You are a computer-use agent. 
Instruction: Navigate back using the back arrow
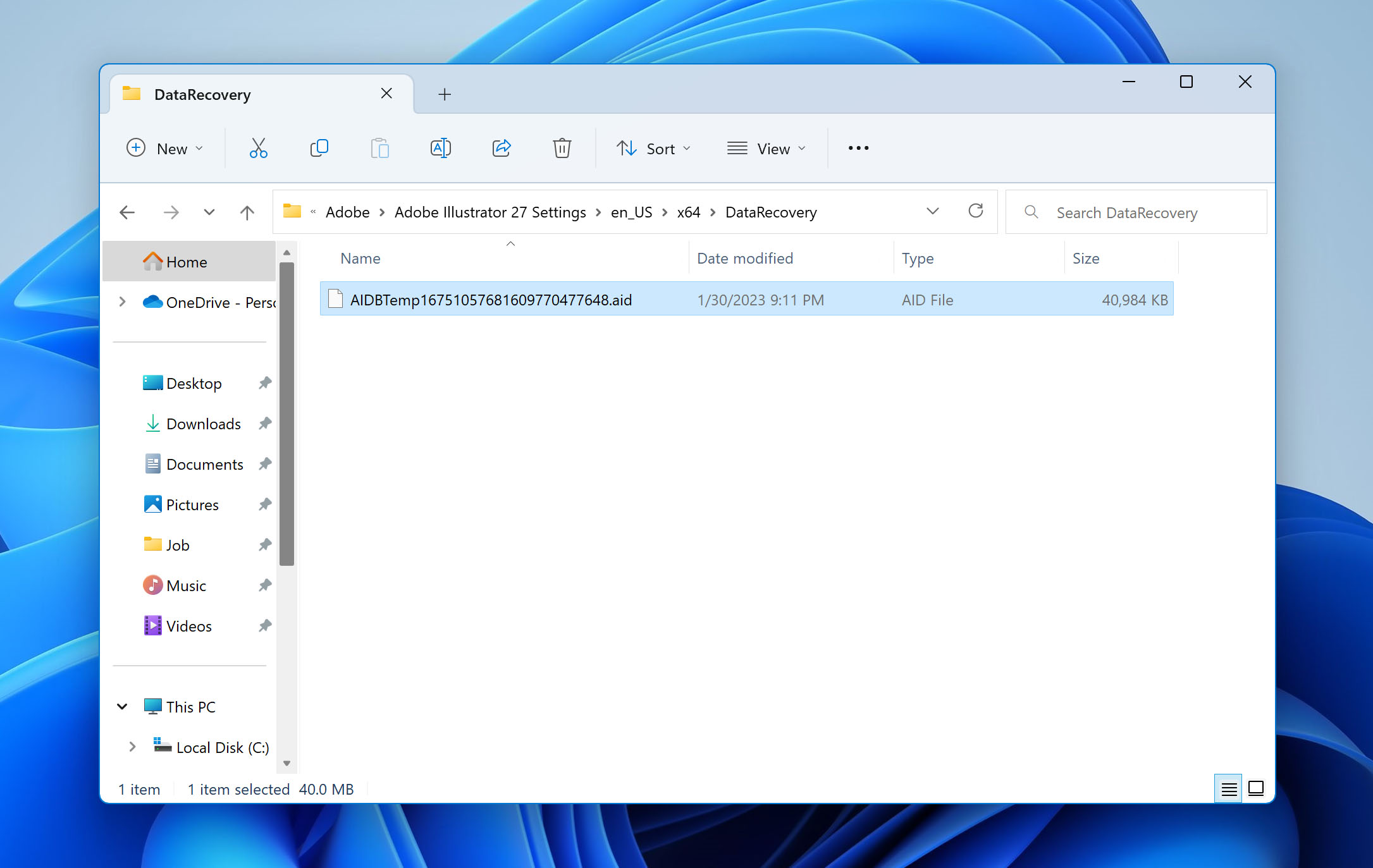127,212
